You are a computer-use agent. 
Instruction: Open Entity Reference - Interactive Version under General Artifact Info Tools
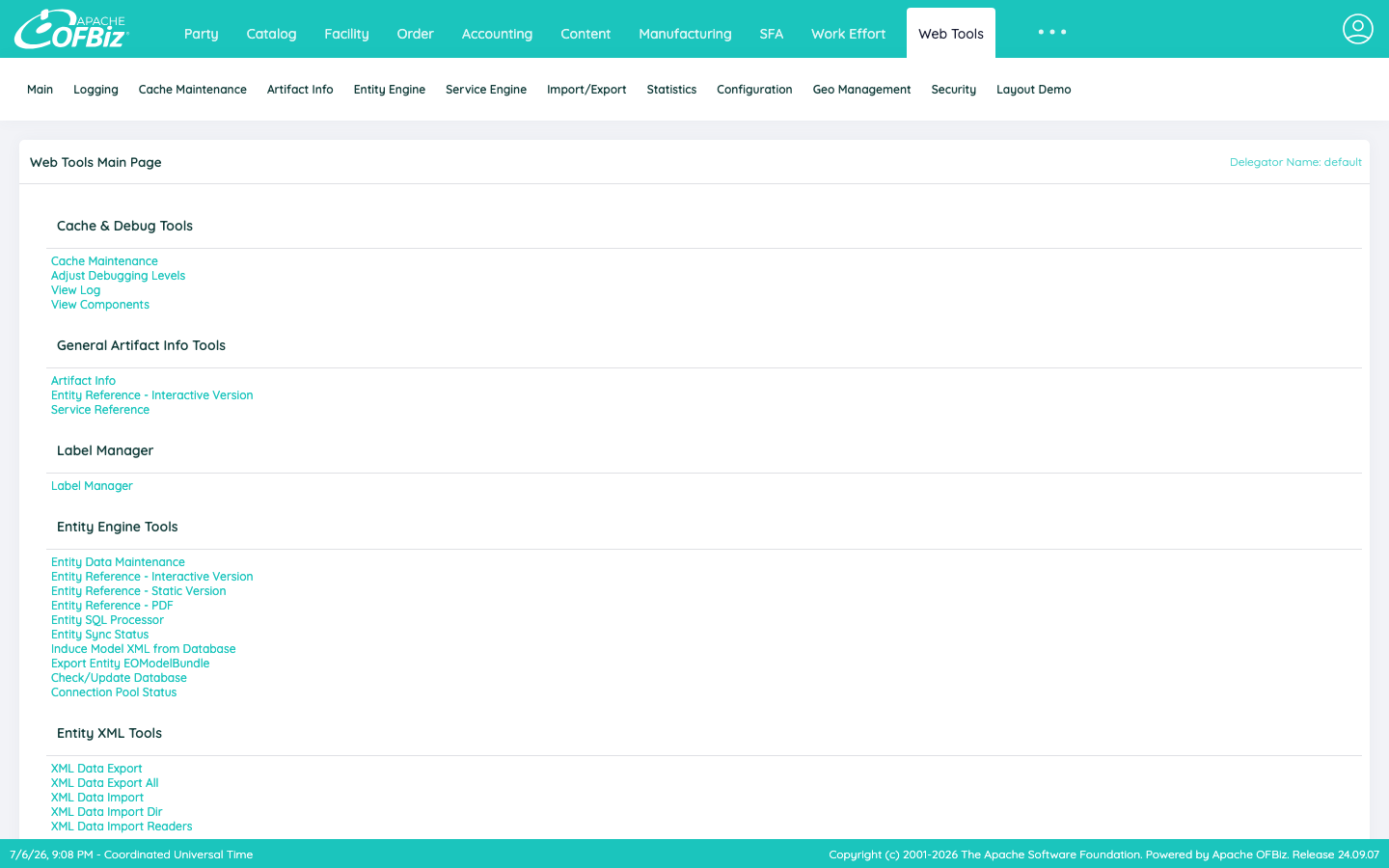(151, 395)
